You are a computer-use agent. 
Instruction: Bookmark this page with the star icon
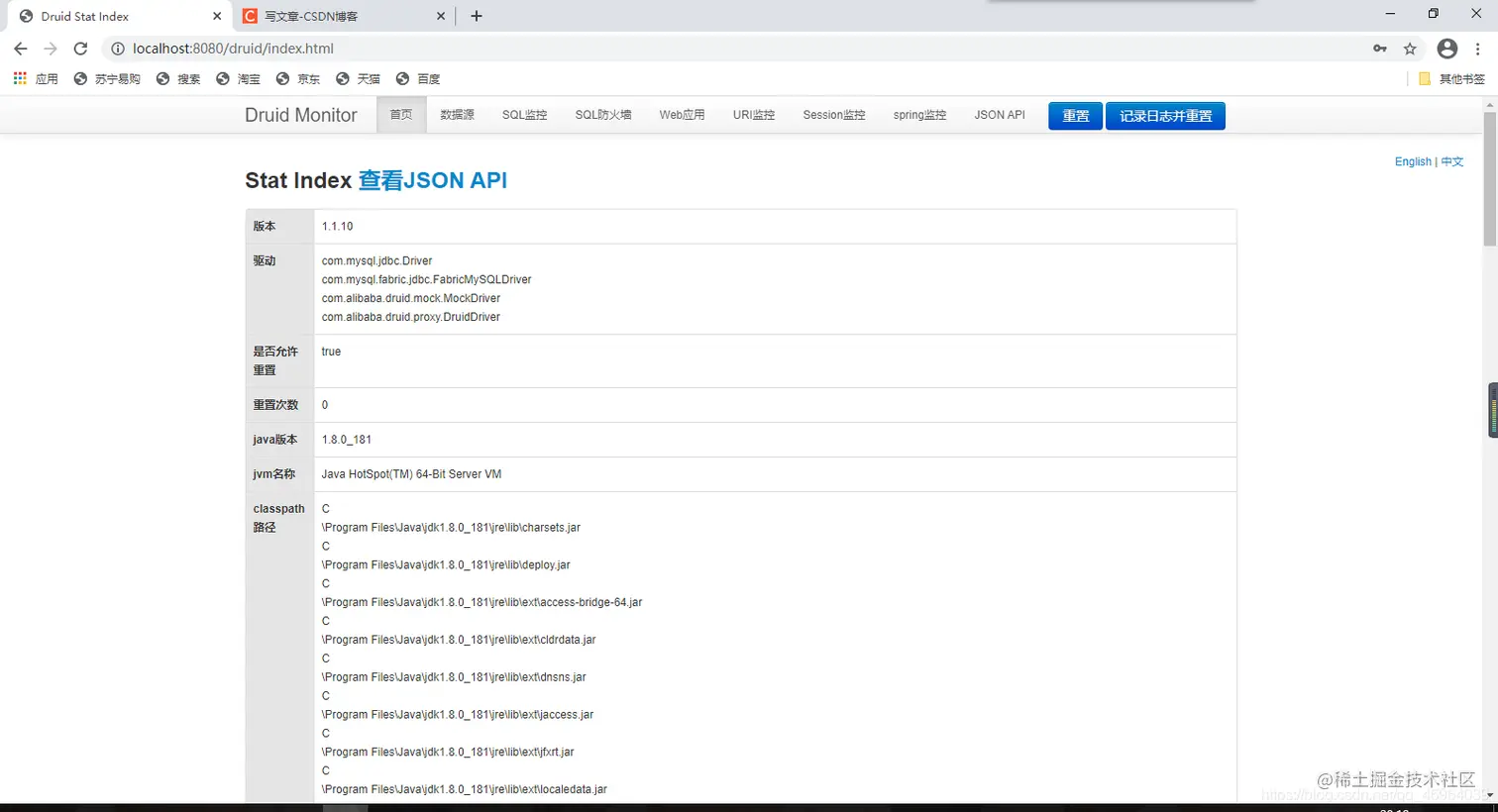tap(1410, 49)
